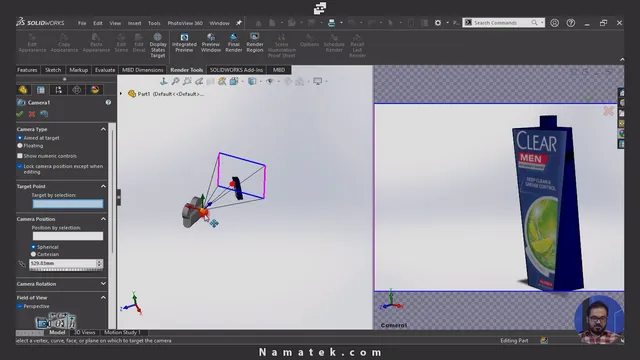Image resolution: width=640 pixels, height=360 pixels.
Task: Start Final Render from the ribbon
Action: (x=233, y=43)
